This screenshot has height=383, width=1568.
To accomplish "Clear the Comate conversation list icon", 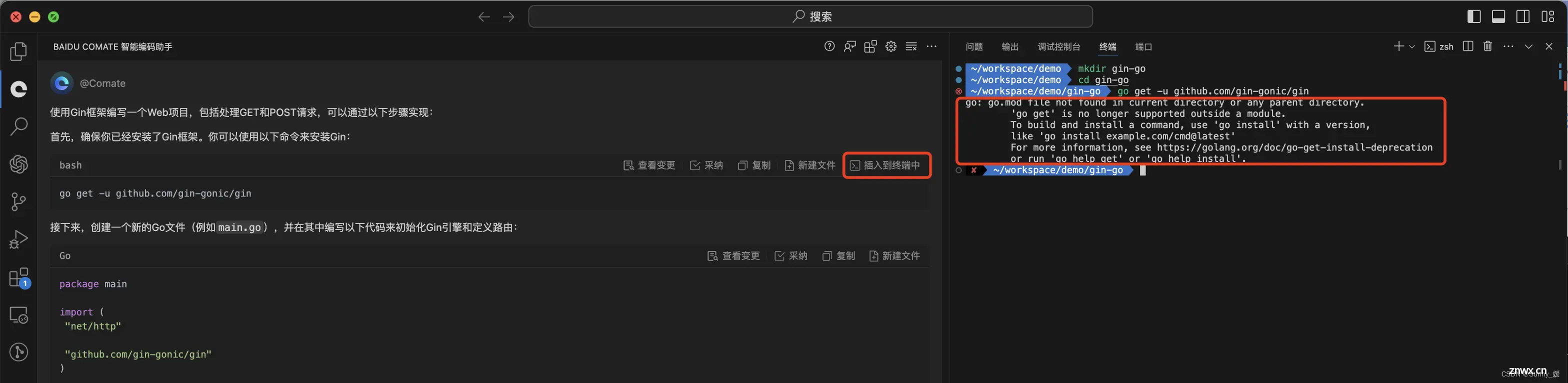I will [911, 46].
